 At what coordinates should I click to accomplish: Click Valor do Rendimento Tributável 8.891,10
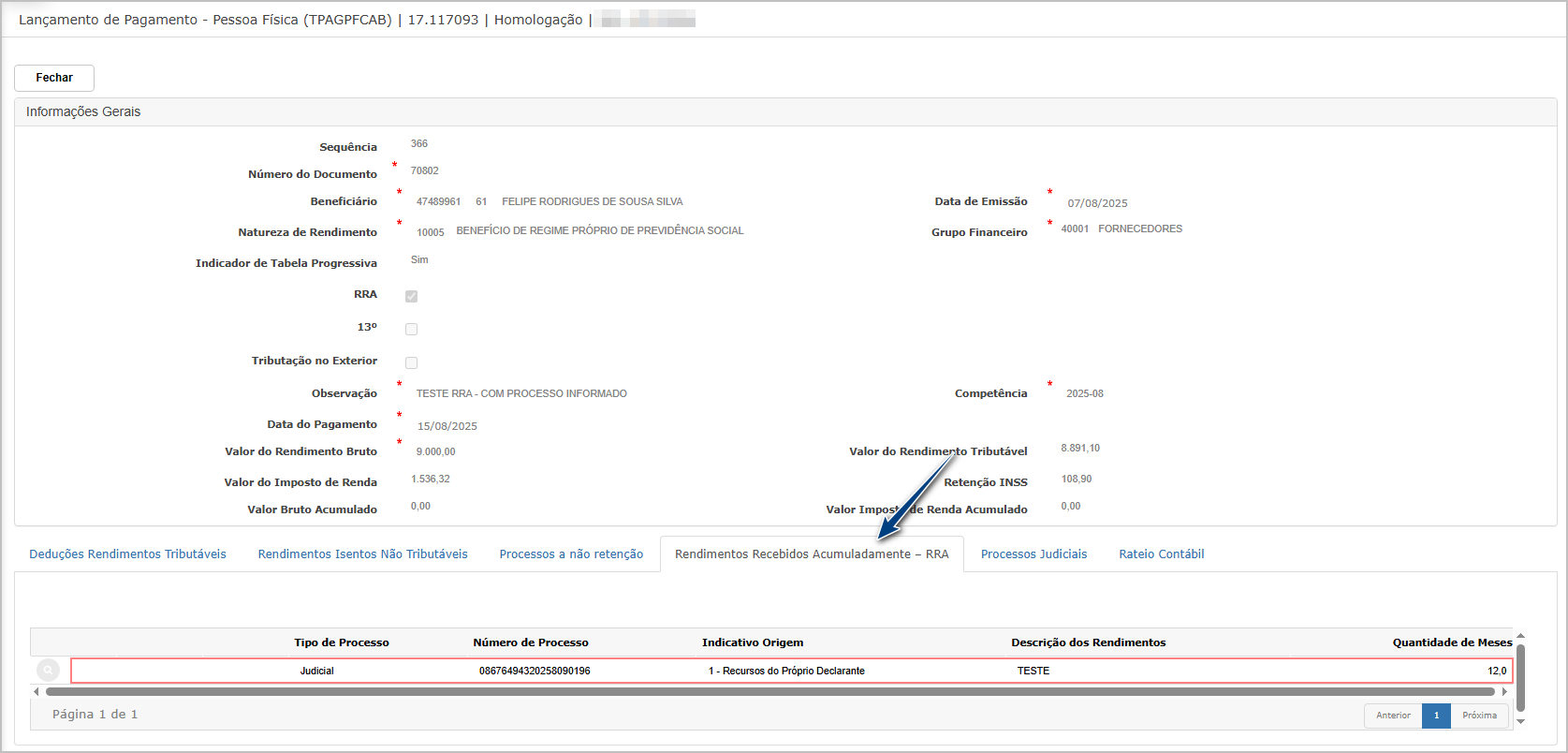(x=1080, y=448)
